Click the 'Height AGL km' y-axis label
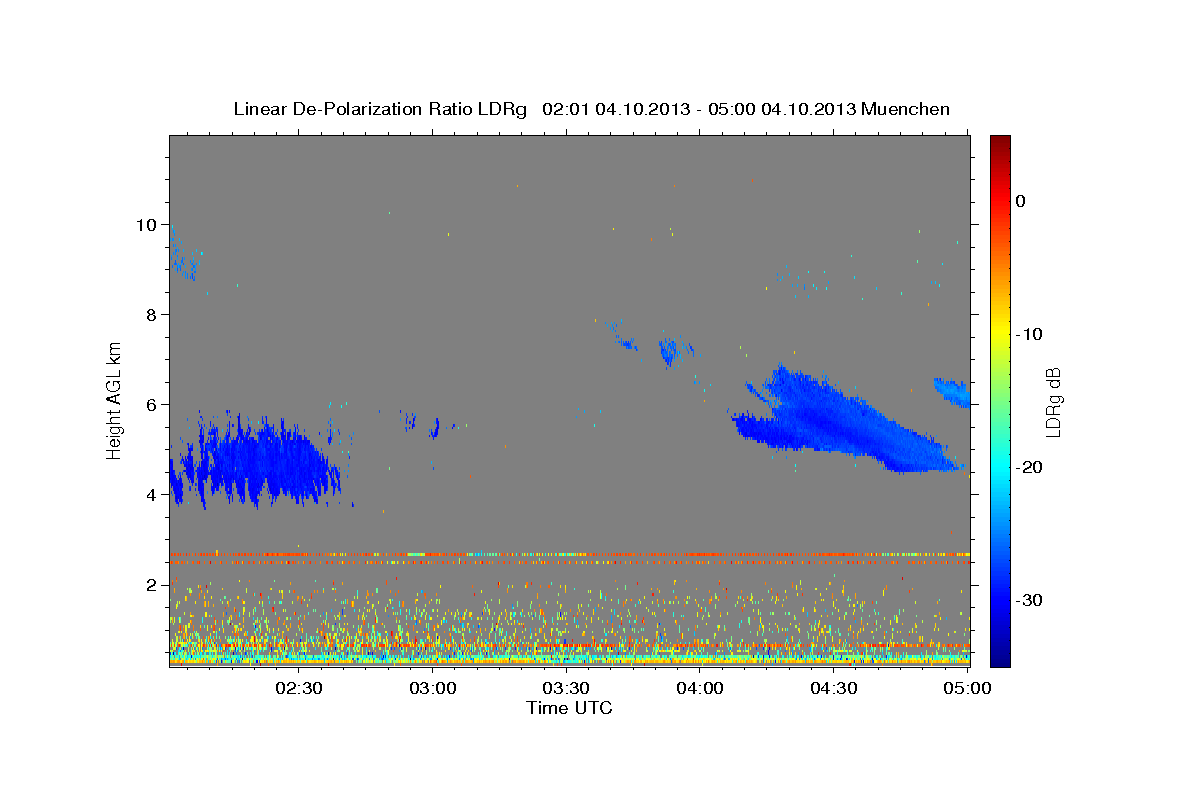Viewport: 1200px width, 800px height. click(x=115, y=400)
